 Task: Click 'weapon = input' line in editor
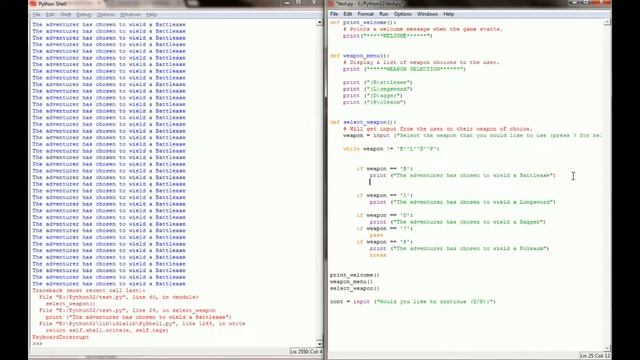click(x=472, y=136)
